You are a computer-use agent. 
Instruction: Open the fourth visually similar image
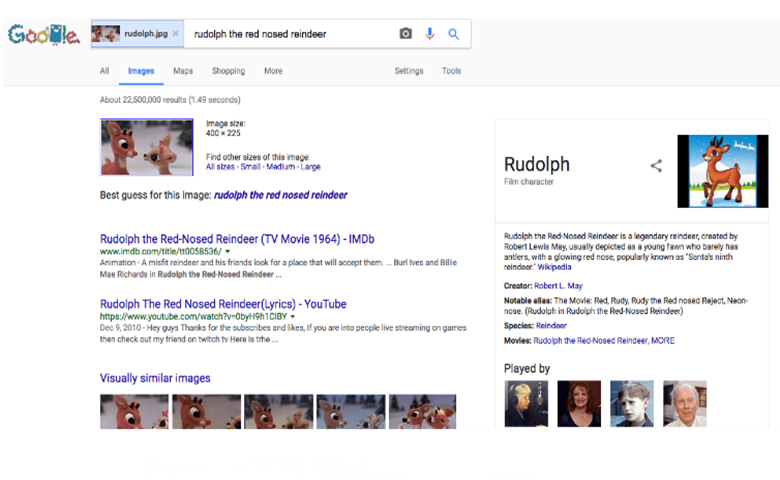pyautogui.click(x=351, y=411)
